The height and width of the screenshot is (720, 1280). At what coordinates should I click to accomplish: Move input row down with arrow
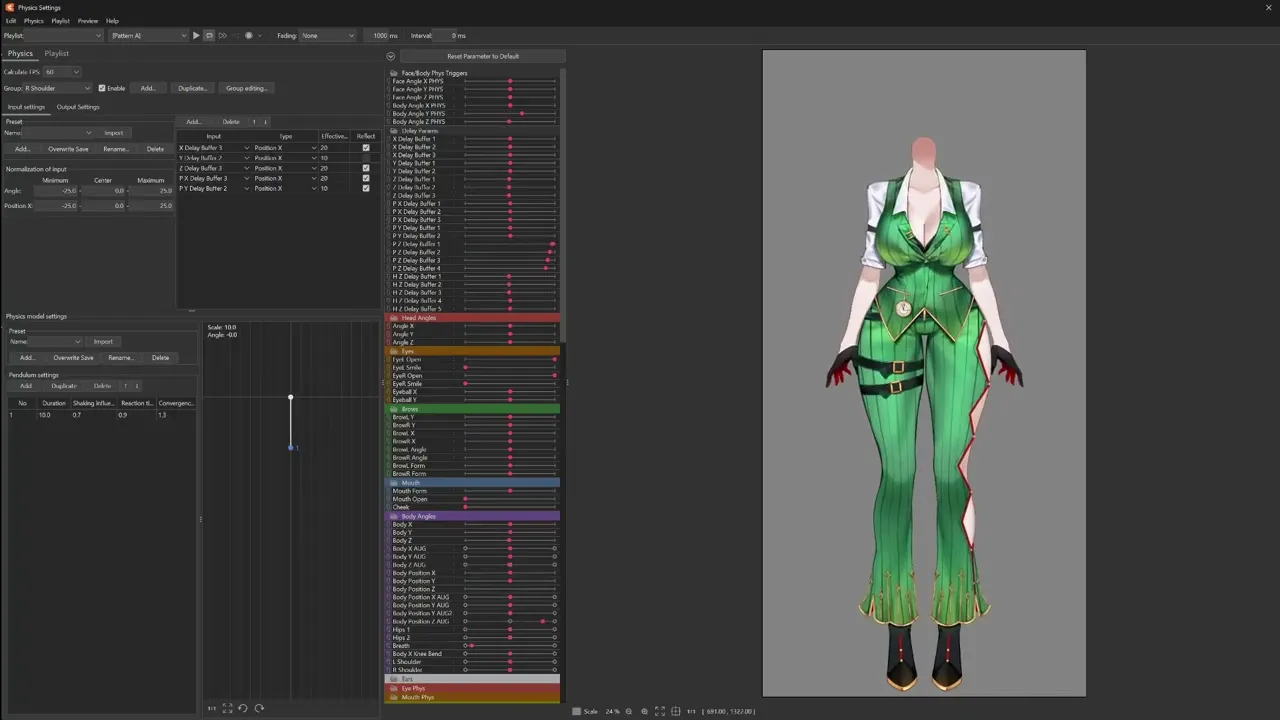pyautogui.click(x=266, y=122)
